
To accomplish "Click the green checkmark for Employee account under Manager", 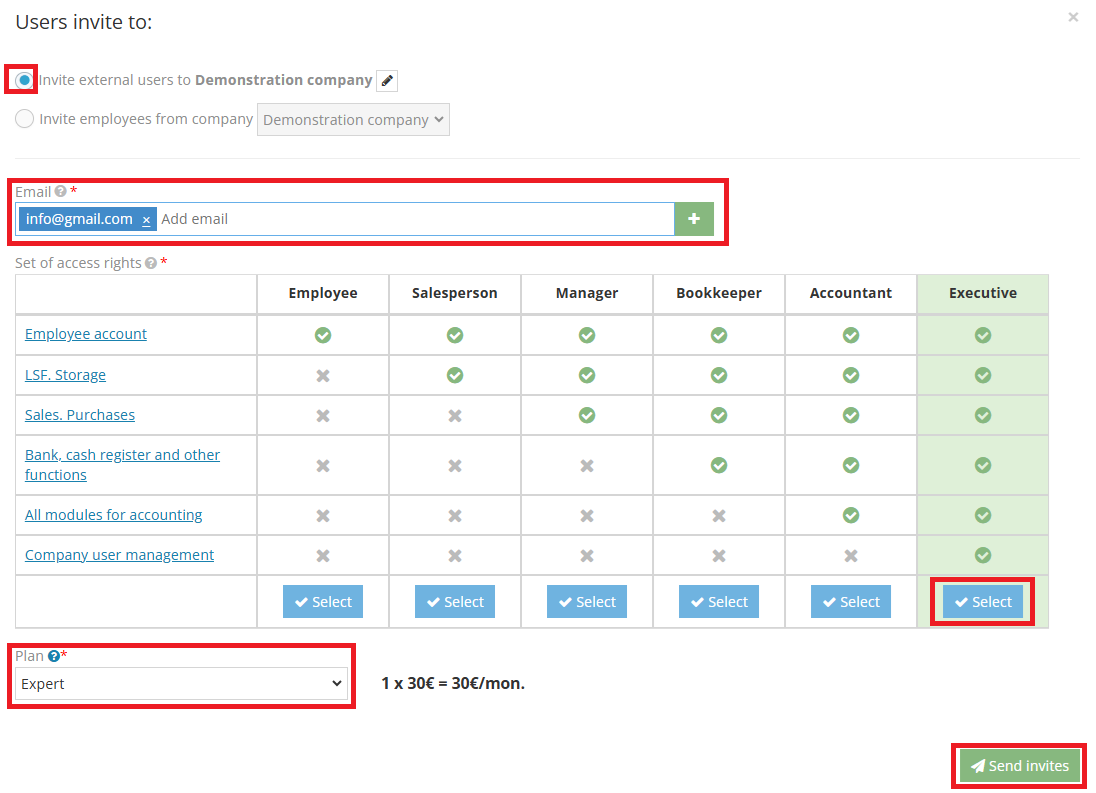I will click(x=587, y=335).
